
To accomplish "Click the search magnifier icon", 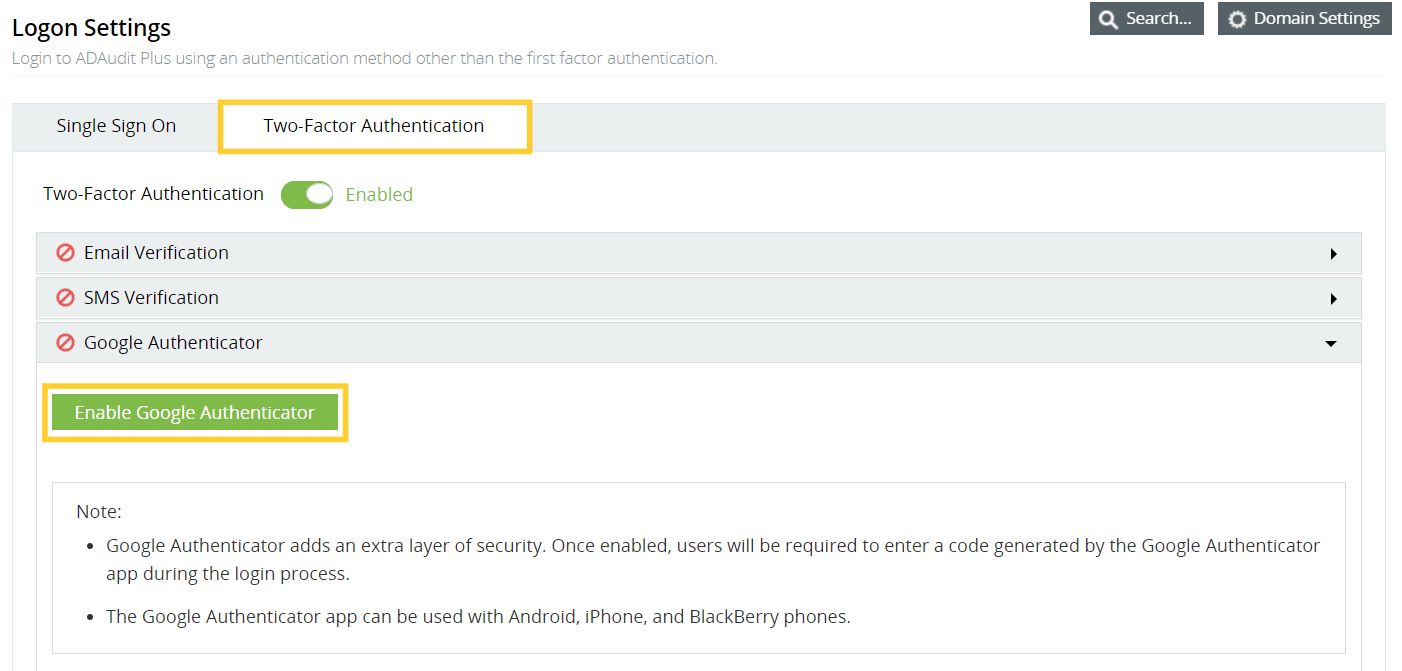I will (1108, 18).
